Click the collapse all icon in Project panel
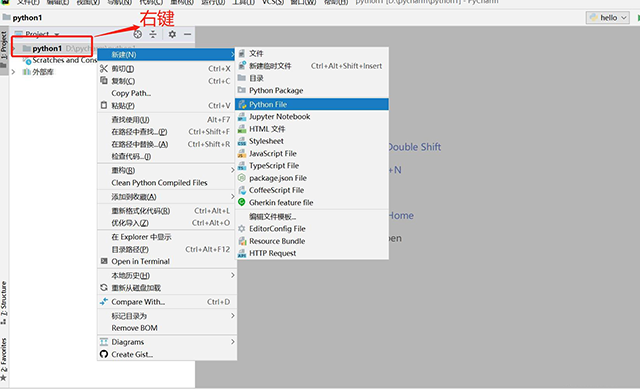Viewport: 640px width, 389px height. point(153,34)
